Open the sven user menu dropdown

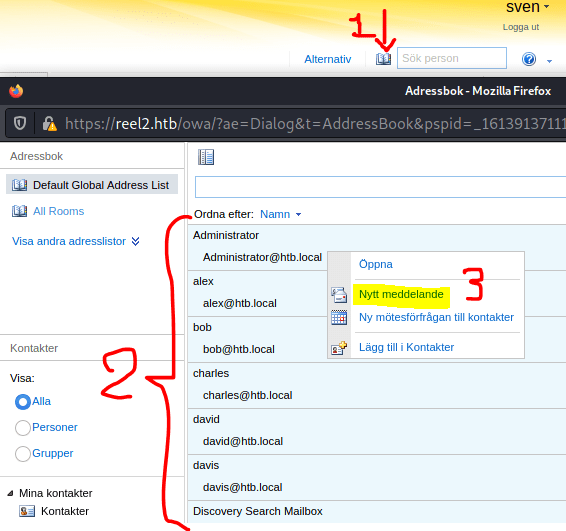click(527, 7)
